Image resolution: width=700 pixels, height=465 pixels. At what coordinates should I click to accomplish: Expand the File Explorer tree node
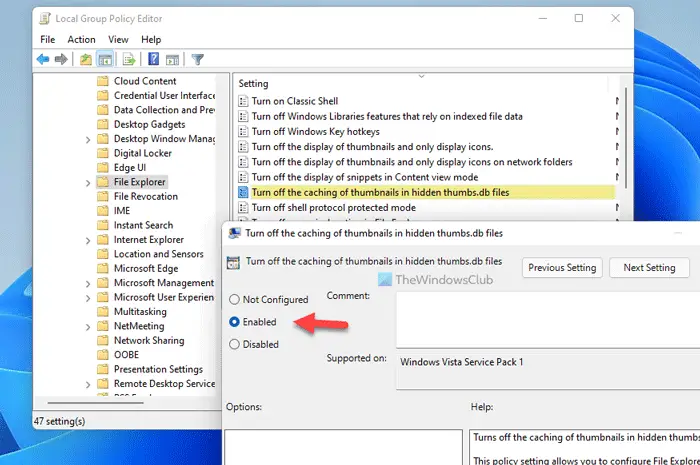pos(88,183)
